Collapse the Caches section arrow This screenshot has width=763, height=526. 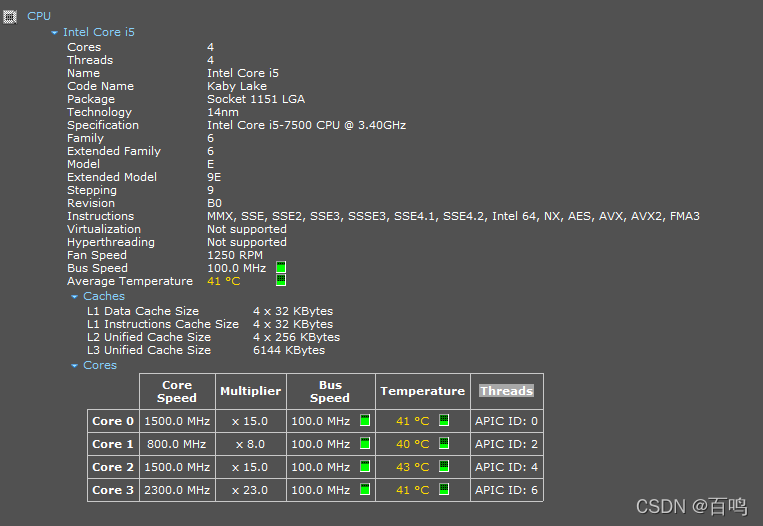tap(74, 296)
